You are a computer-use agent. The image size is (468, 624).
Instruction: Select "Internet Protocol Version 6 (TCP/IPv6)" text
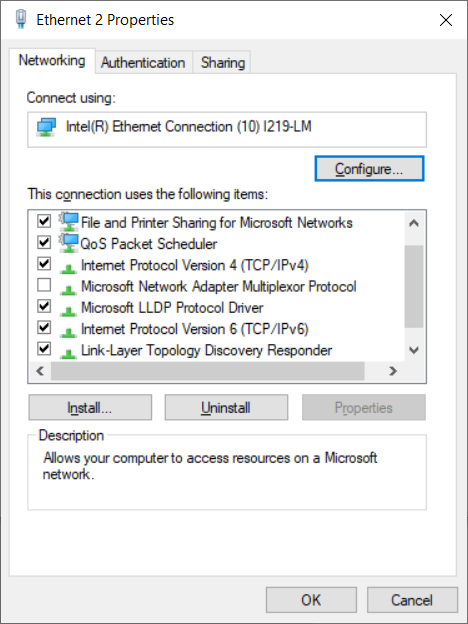coord(195,329)
